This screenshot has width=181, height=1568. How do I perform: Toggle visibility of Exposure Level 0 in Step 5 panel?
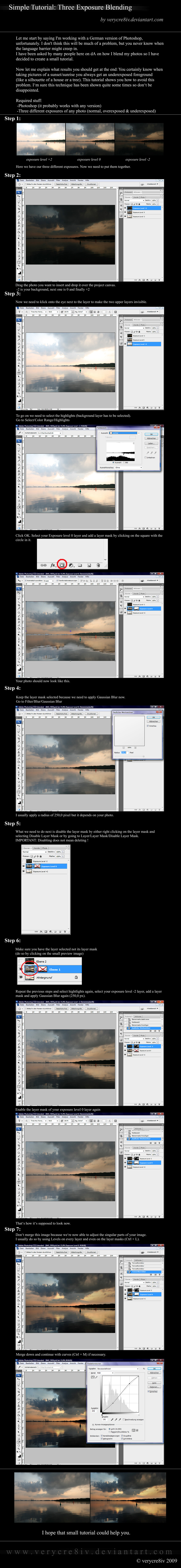point(24,866)
